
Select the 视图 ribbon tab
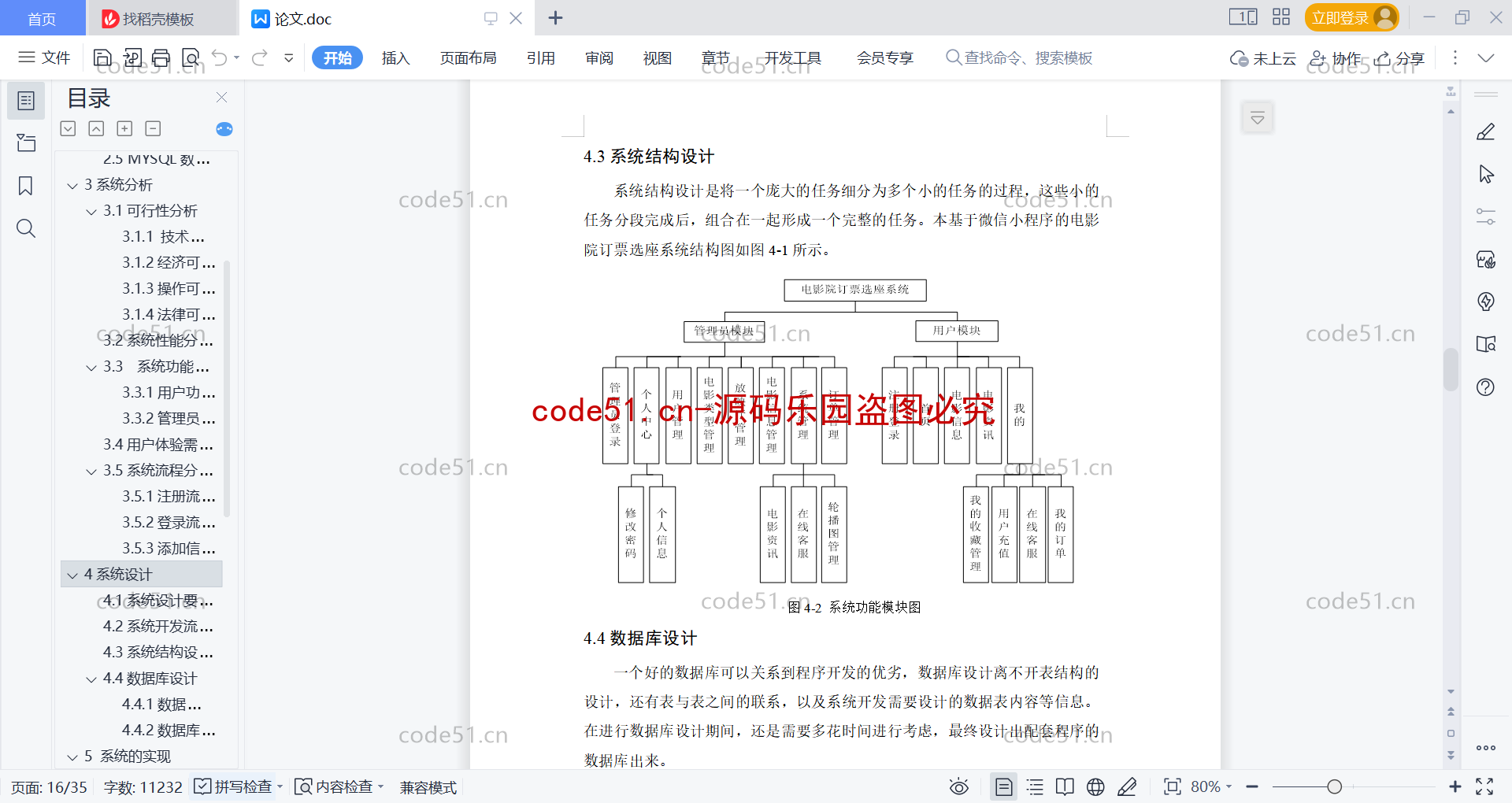pos(657,57)
